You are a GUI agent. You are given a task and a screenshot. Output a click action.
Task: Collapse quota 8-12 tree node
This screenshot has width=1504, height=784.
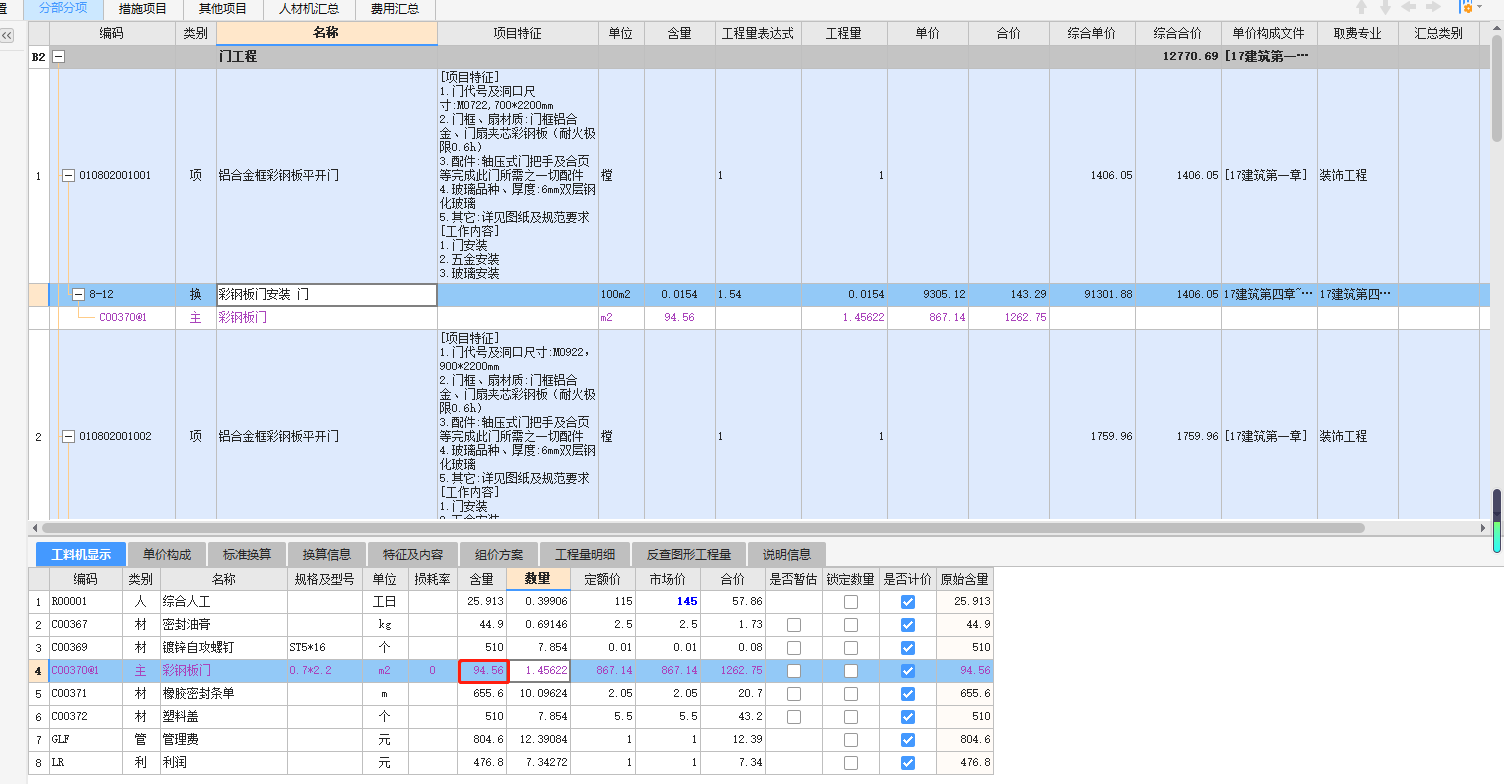click(x=78, y=294)
